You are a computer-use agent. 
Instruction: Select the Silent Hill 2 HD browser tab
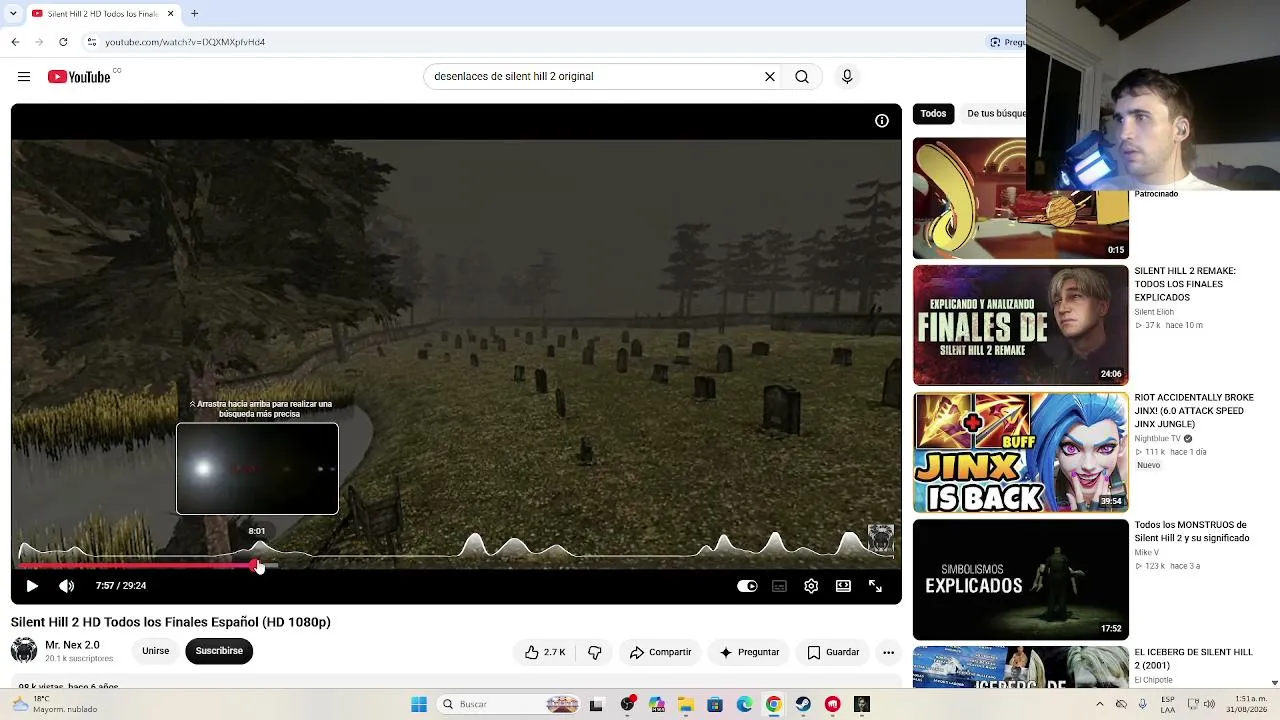coord(102,14)
